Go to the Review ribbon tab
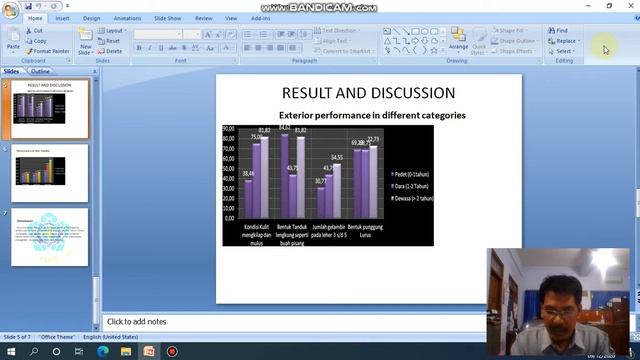The width and height of the screenshot is (640, 360). (x=203, y=18)
